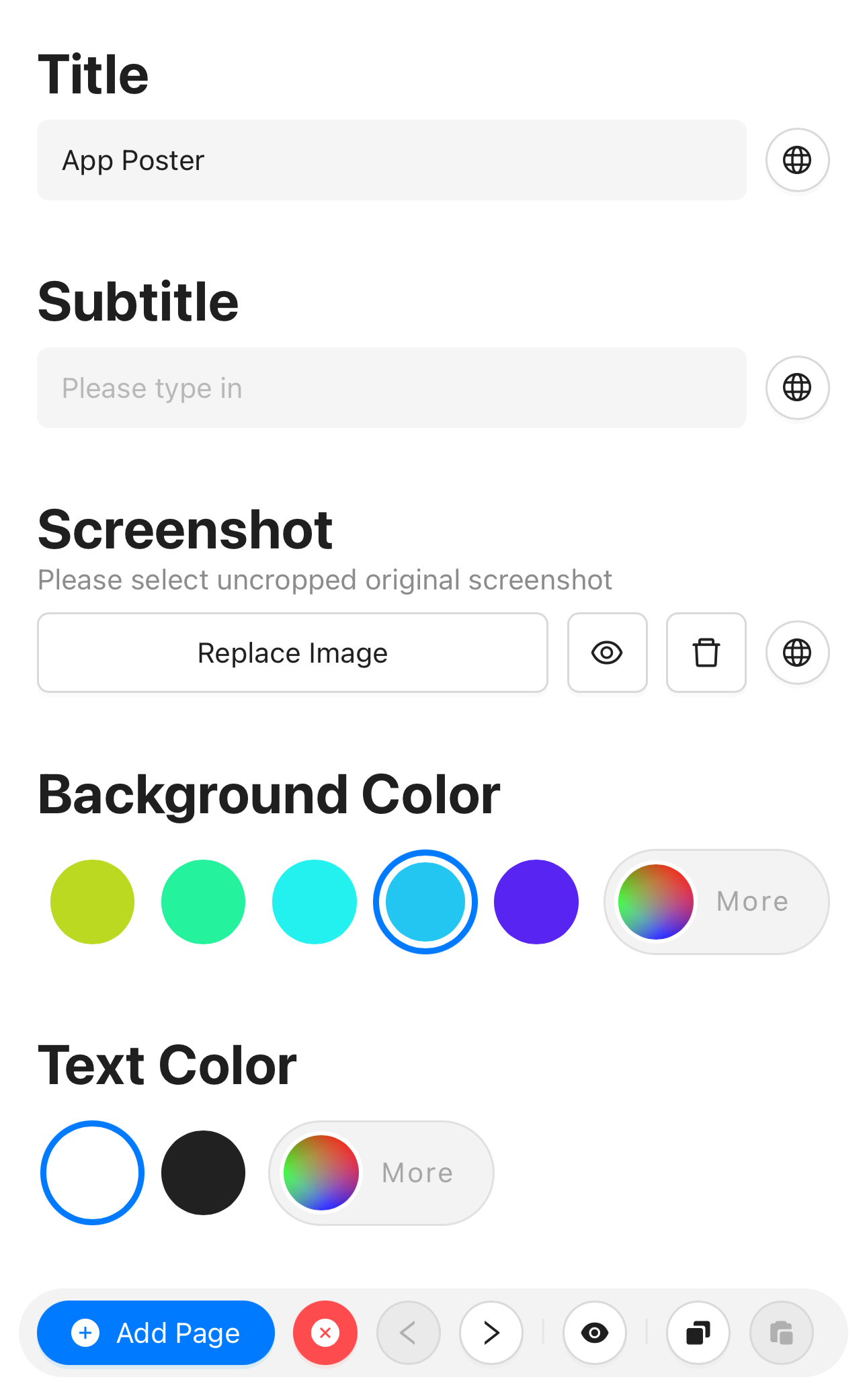This screenshot has width=867, height=1400.
Task: Select white text color
Action: [x=93, y=1173]
